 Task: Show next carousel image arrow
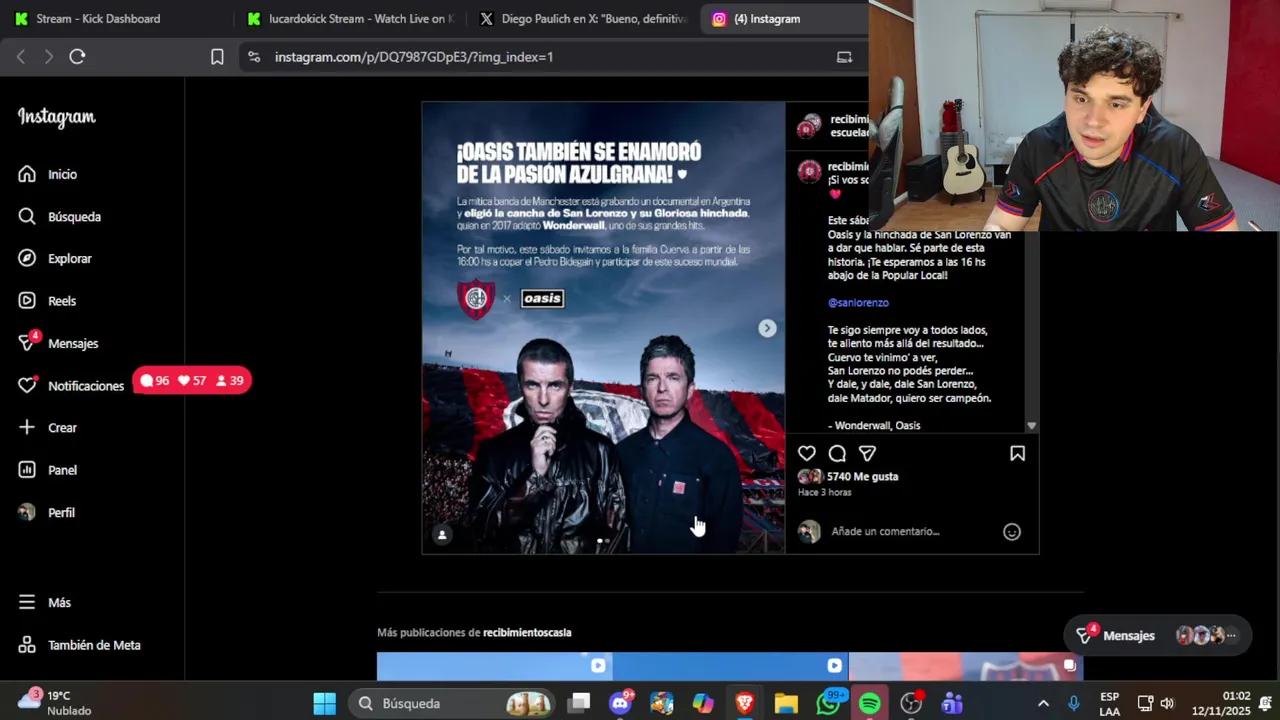click(767, 328)
